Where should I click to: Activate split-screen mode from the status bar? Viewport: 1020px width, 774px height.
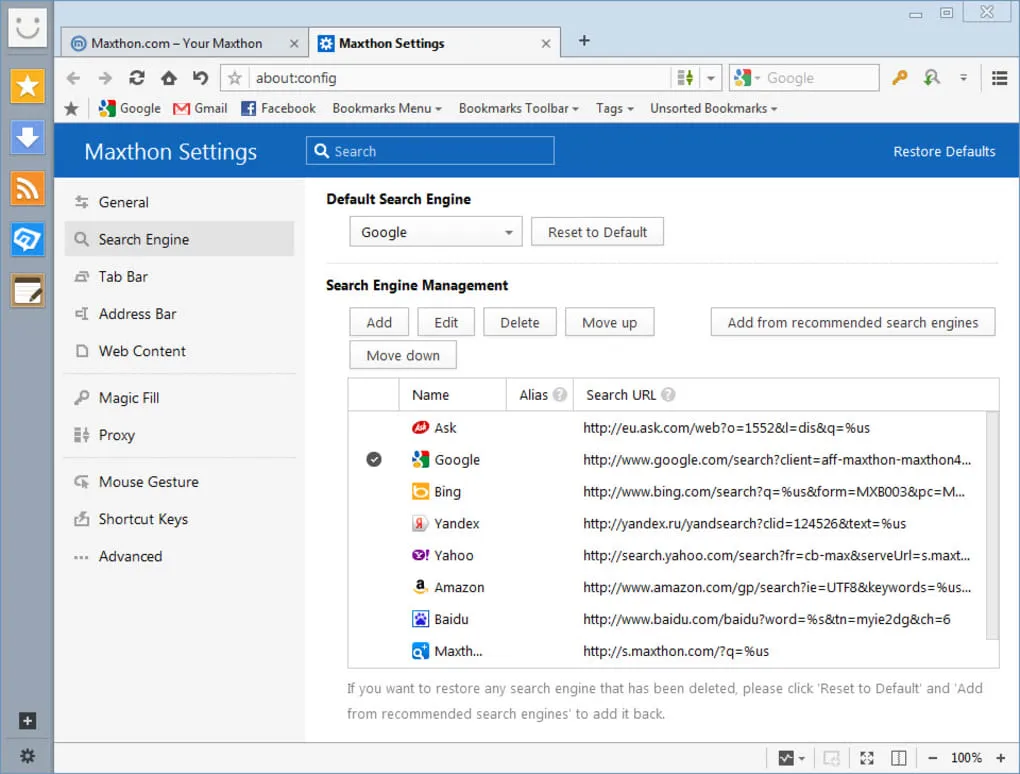click(898, 757)
